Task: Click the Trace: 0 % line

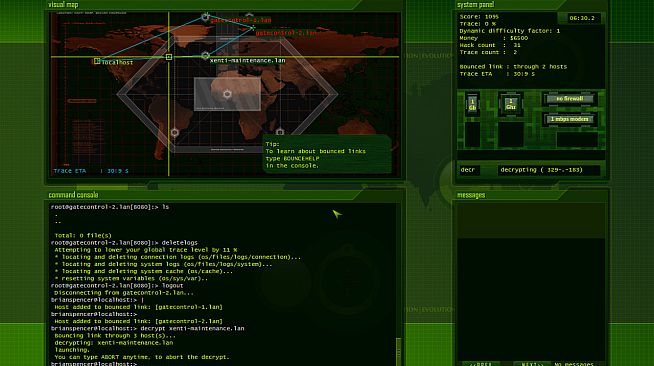Action: pos(478,24)
